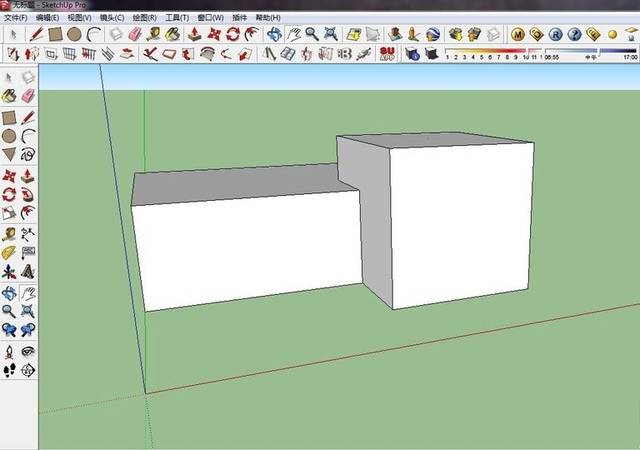Pick the Circle tool in left toolbar
This screenshot has width=640, height=450.
coord(9,136)
